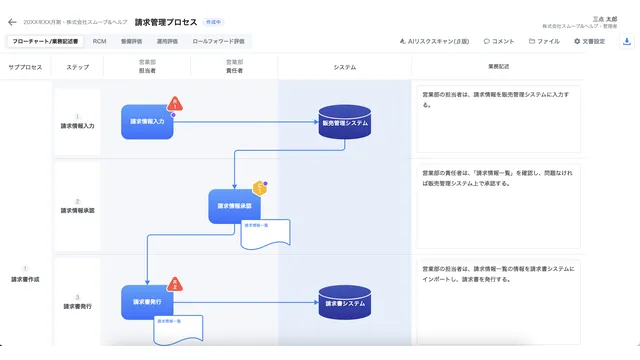
Task: Click the 作成中 status badge
Action: point(213,22)
